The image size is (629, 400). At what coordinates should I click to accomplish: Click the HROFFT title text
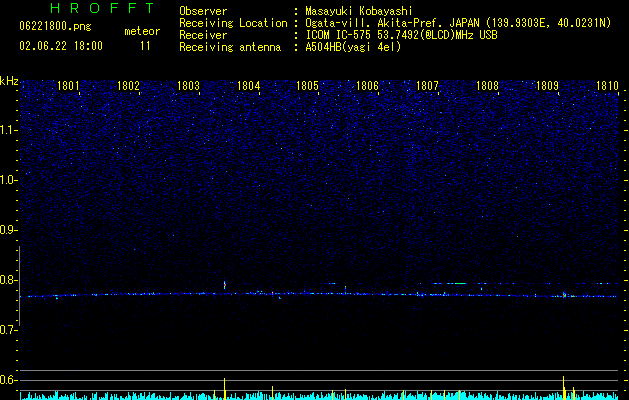coord(102,8)
